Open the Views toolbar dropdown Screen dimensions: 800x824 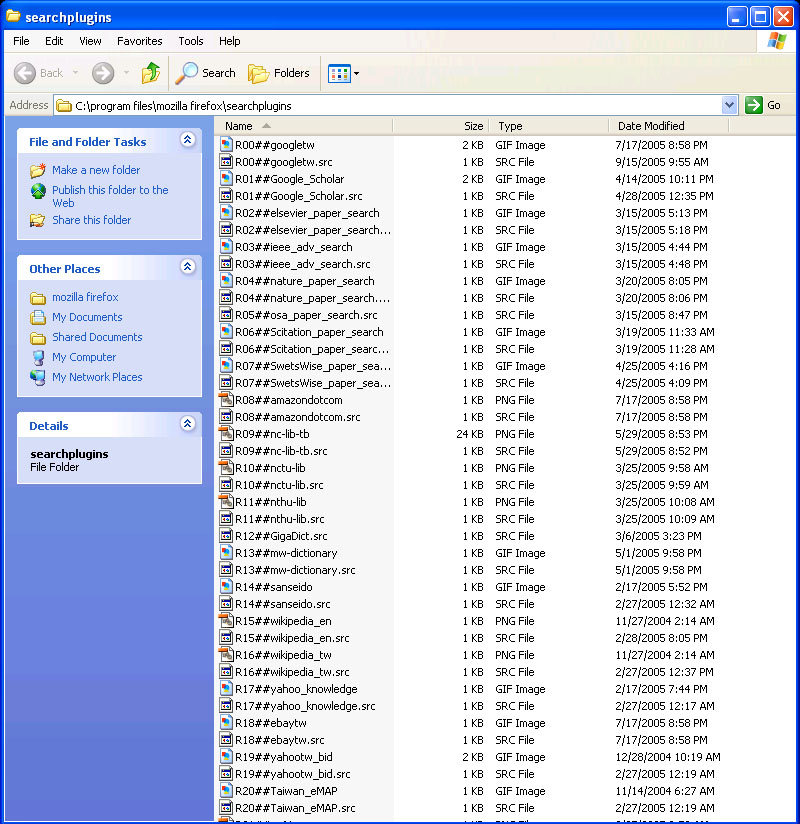[x=344, y=73]
